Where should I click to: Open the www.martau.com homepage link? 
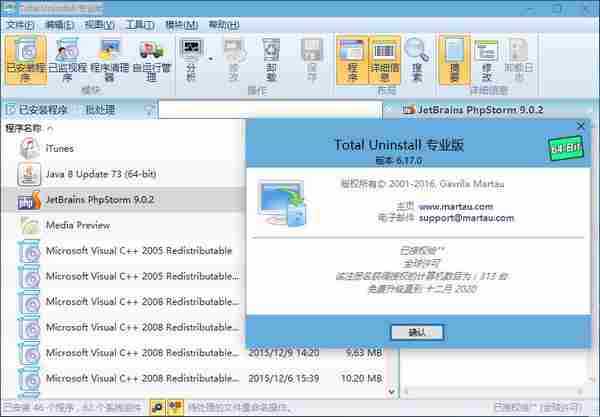click(456, 207)
